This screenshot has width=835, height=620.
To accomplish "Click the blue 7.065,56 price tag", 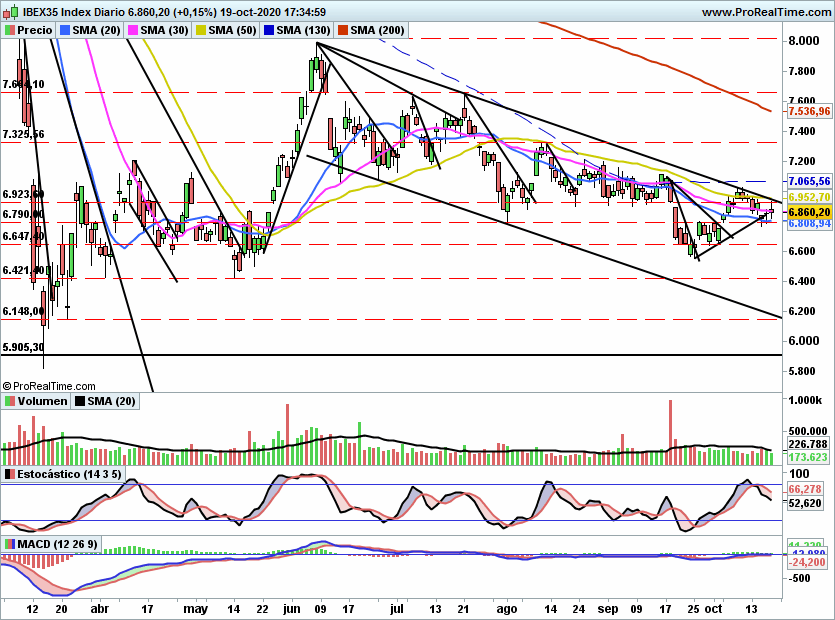I will pos(809,182).
